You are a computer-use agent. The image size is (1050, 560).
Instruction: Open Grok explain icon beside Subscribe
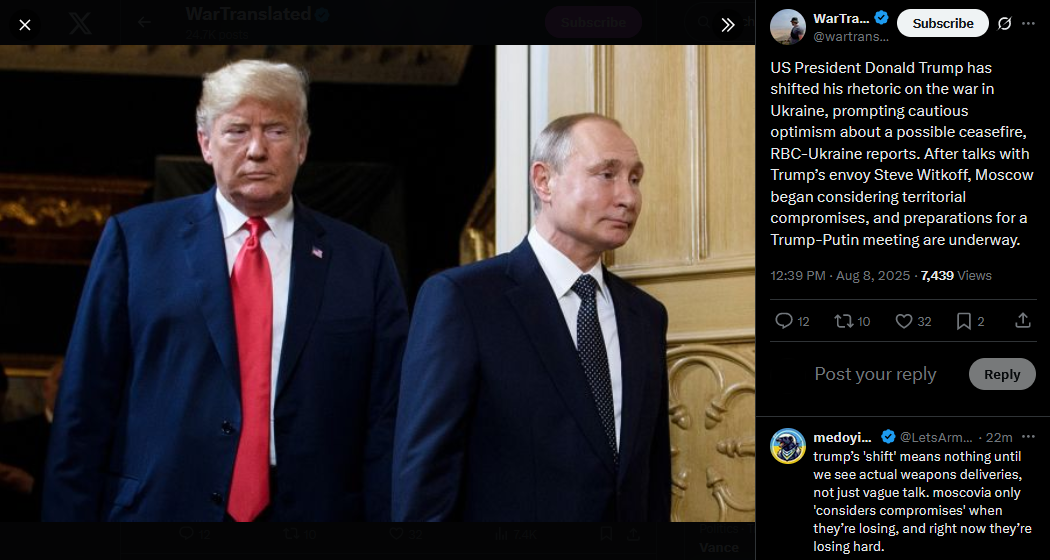click(x=1004, y=23)
